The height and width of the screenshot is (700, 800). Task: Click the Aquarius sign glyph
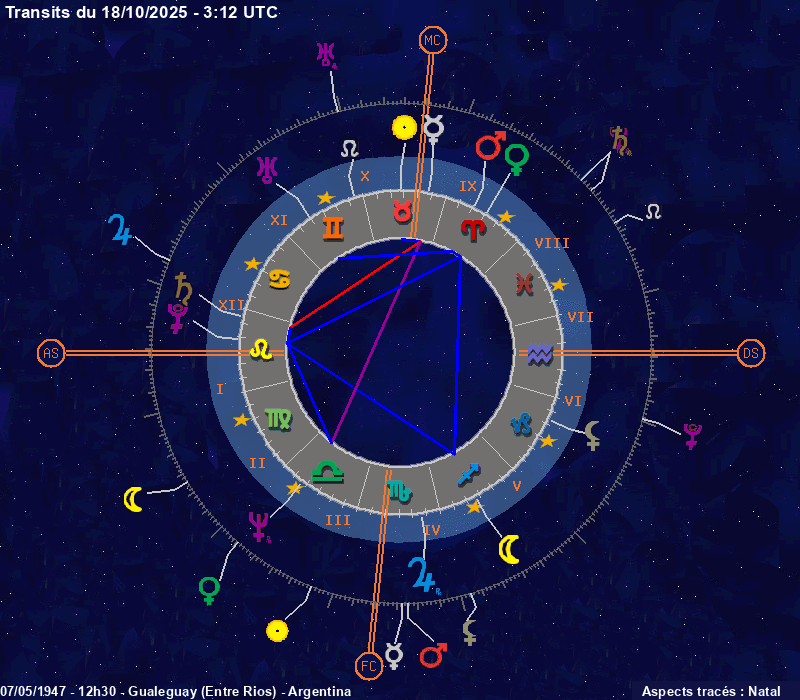pos(540,353)
